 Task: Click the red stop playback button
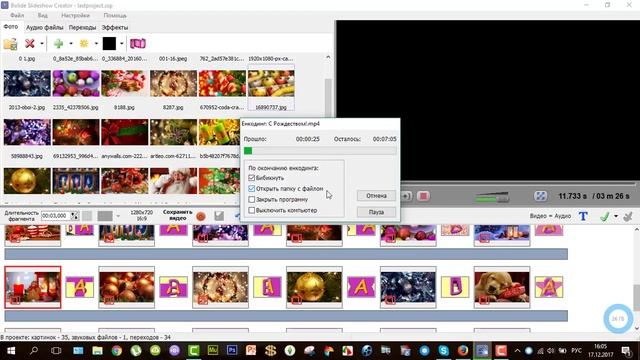tap(423, 196)
